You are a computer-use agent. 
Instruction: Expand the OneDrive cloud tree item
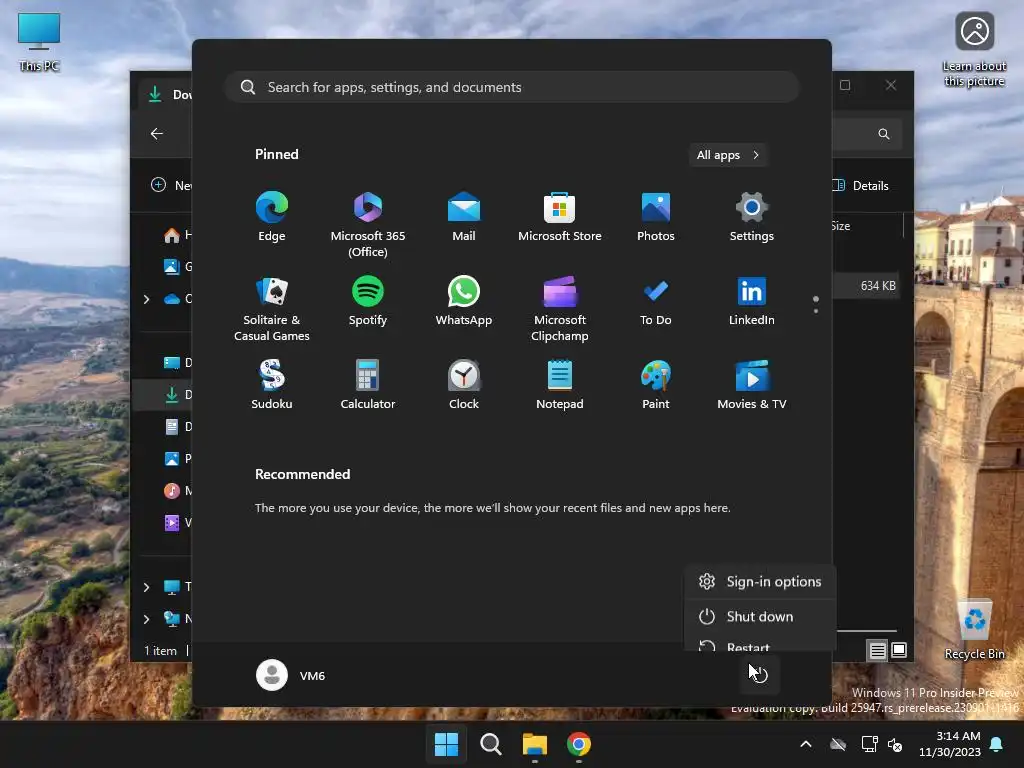(146, 299)
